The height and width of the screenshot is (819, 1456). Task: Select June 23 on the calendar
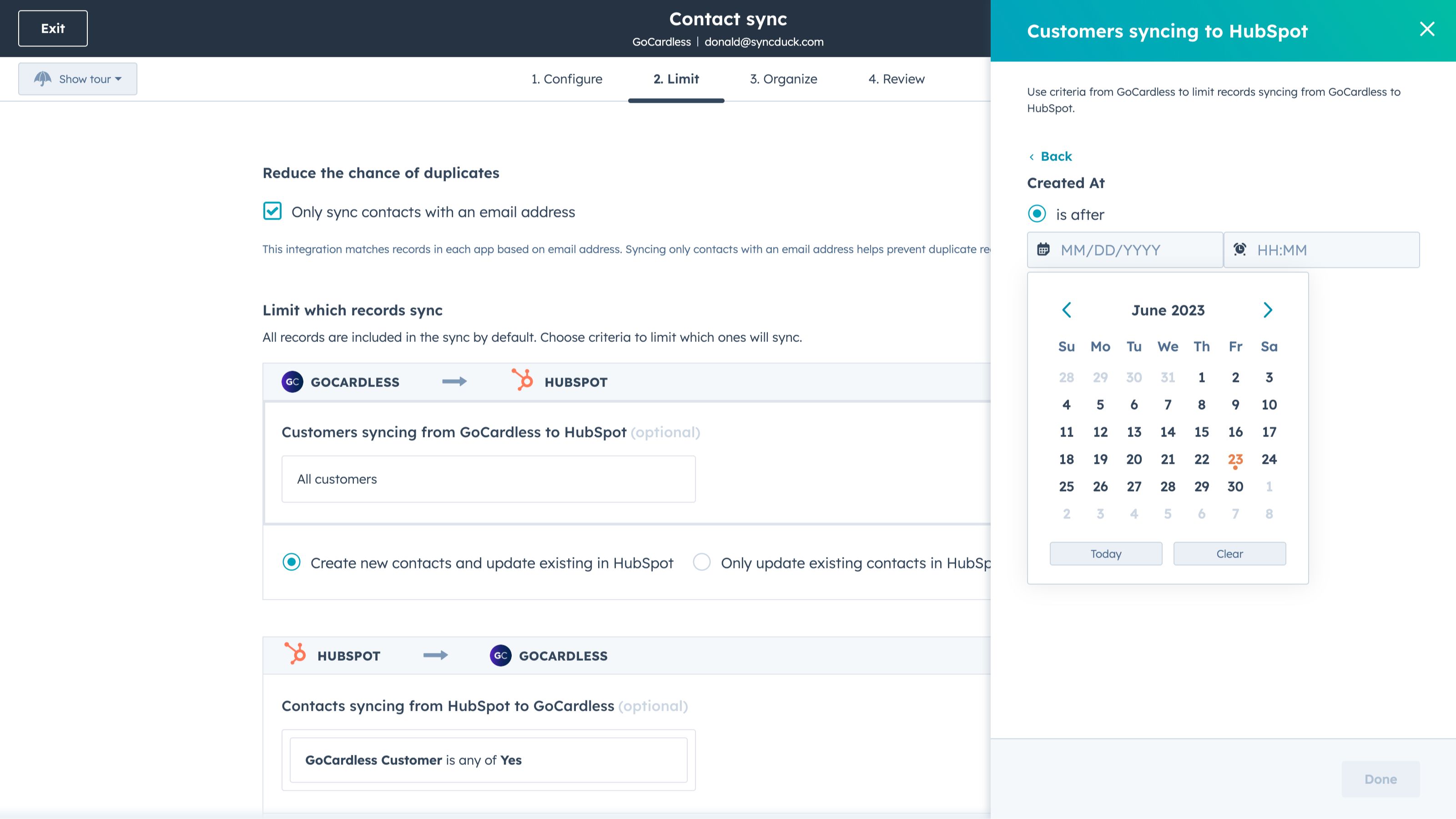click(x=1235, y=459)
